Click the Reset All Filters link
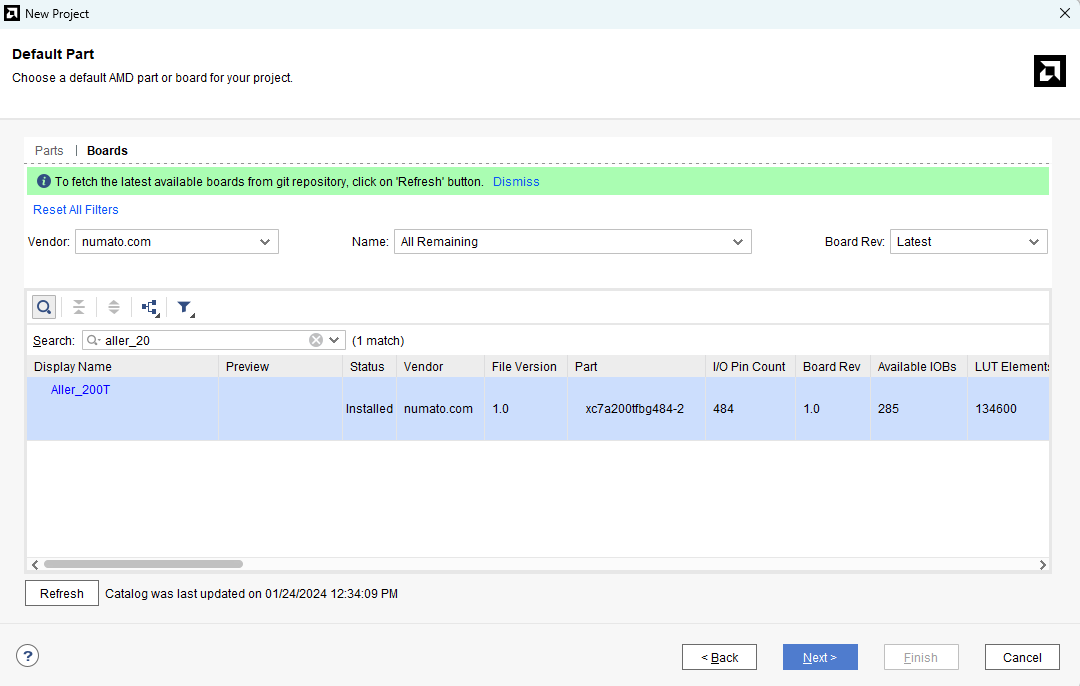 [76, 210]
